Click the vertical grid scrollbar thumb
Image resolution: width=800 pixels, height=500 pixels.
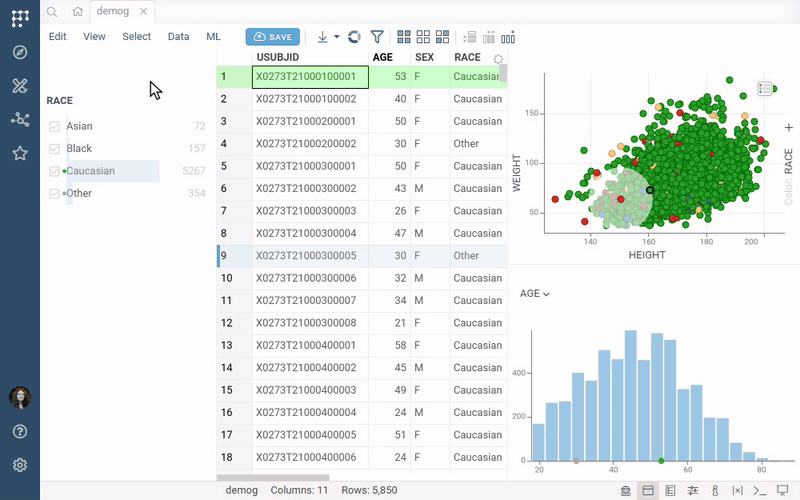[x=503, y=72]
